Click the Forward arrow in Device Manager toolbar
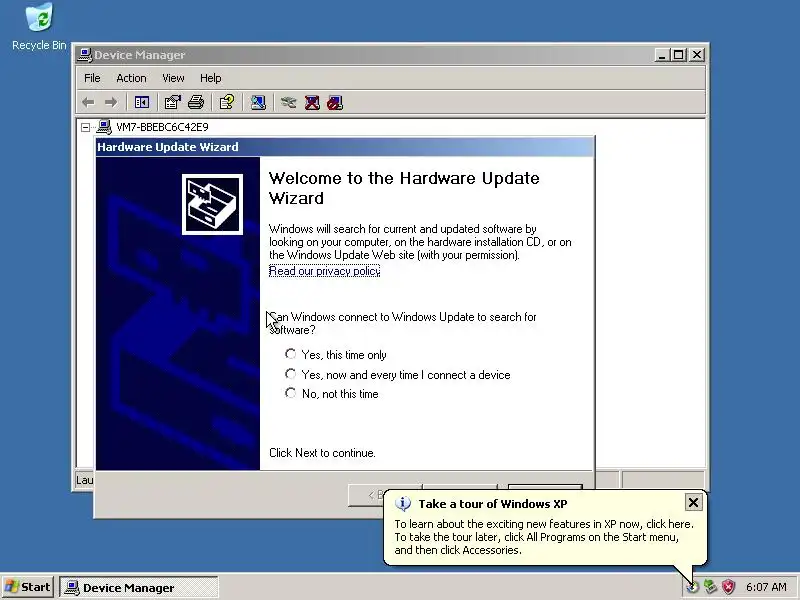 click(111, 103)
